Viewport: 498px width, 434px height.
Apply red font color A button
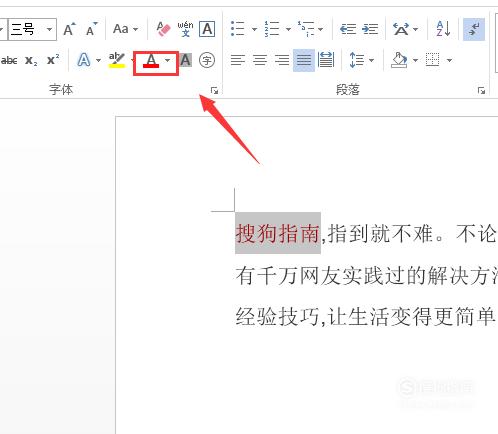point(151,61)
